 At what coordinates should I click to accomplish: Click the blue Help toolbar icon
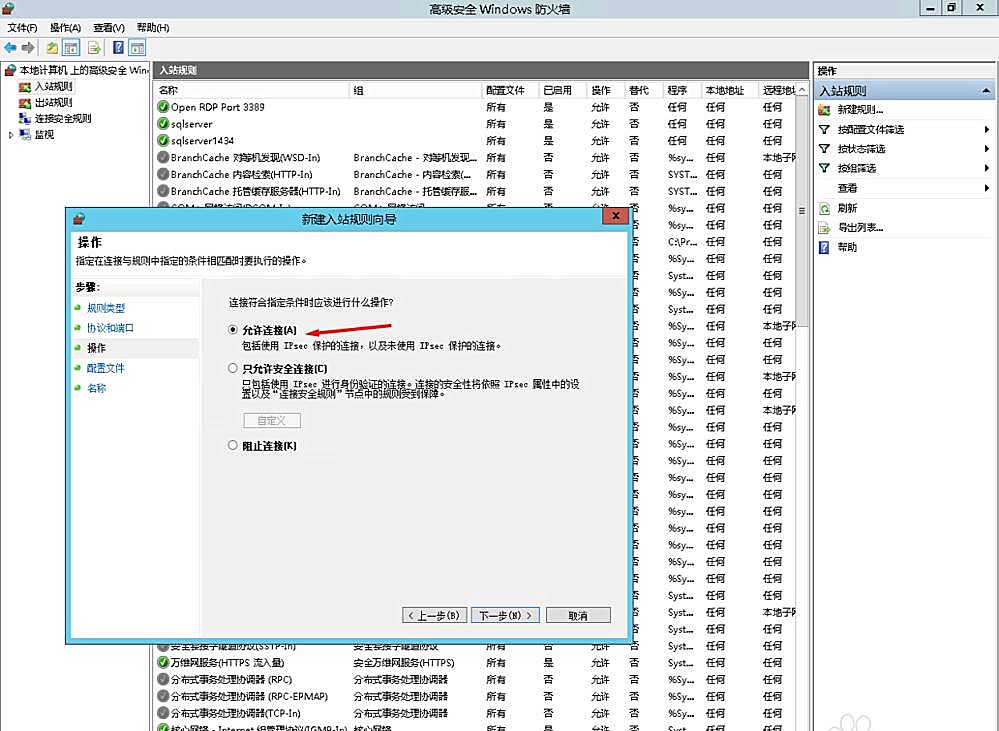(x=119, y=48)
